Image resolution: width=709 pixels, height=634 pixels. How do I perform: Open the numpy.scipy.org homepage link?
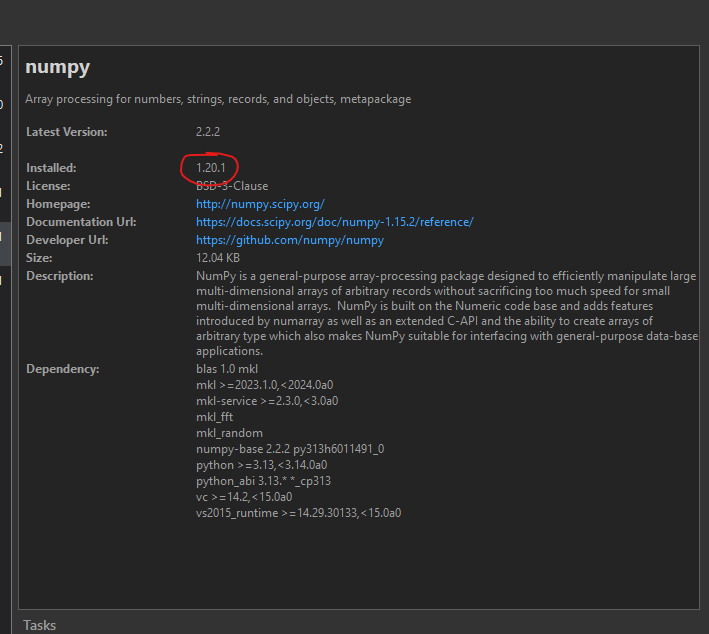(260, 204)
